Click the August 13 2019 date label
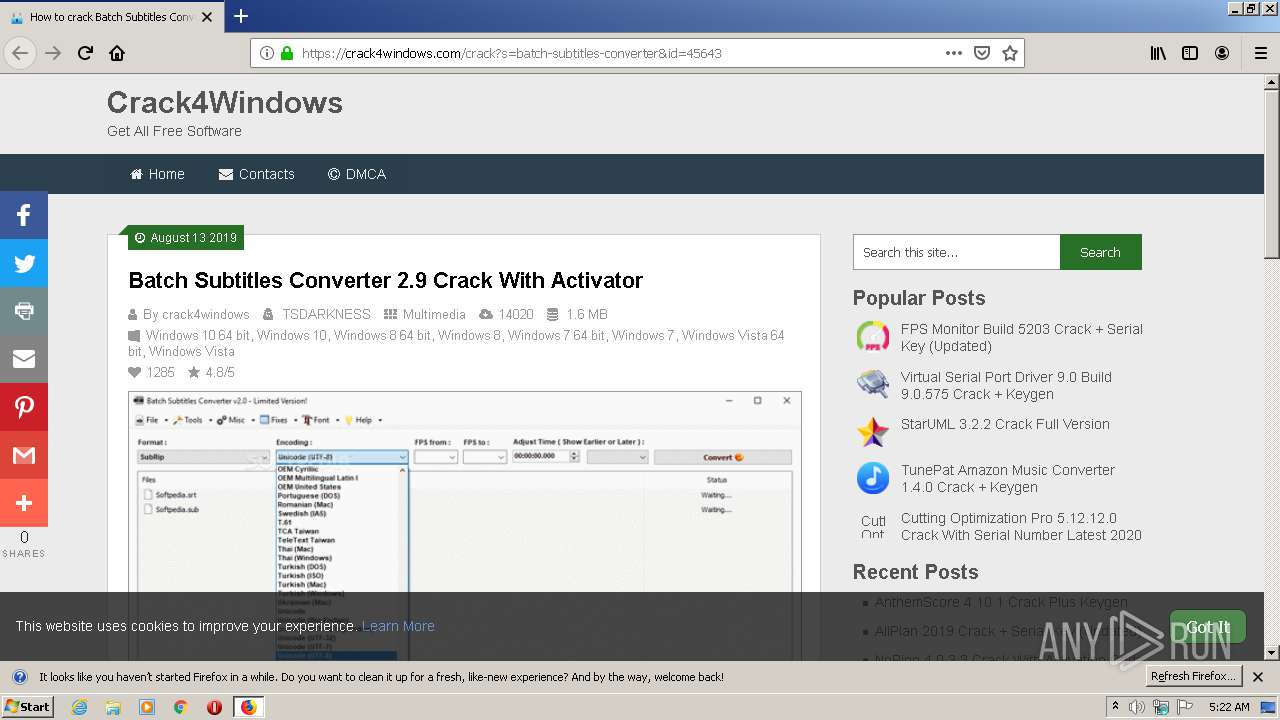The width and height of the screenshot is (1280, 720). 186,238
